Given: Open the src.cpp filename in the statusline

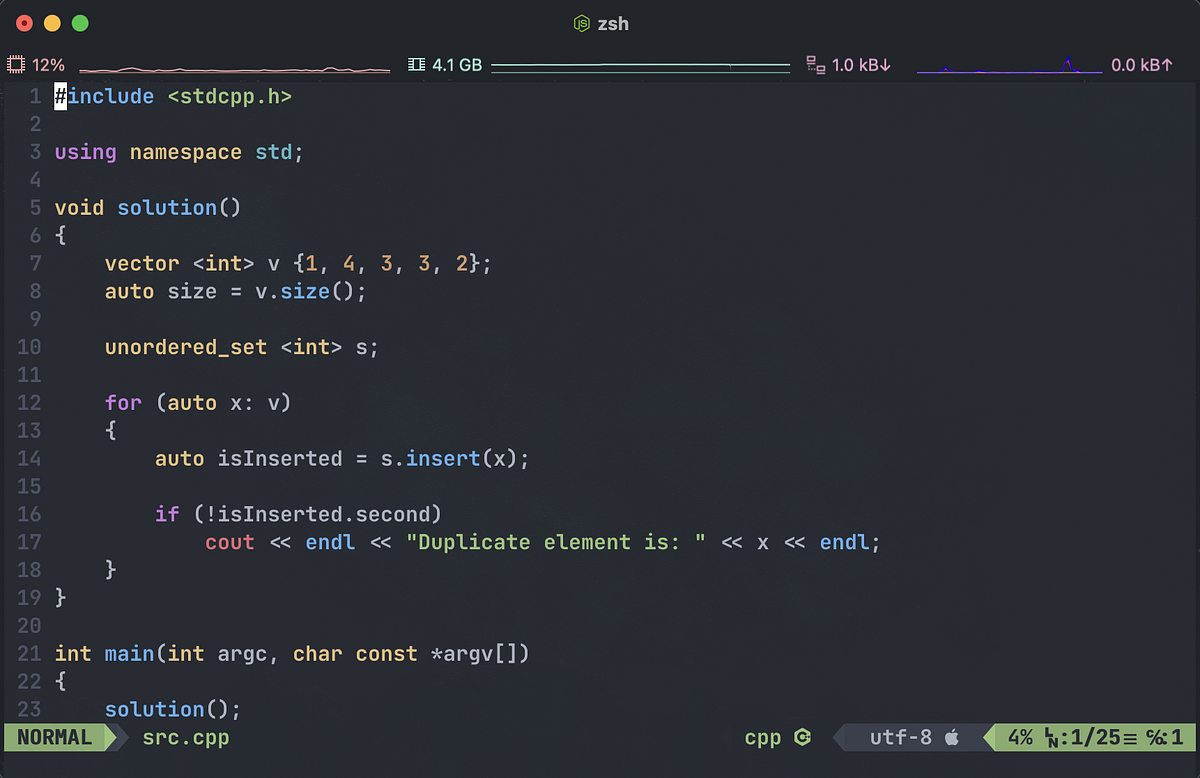Looking at the screenshot, I should tap(185, 737).
